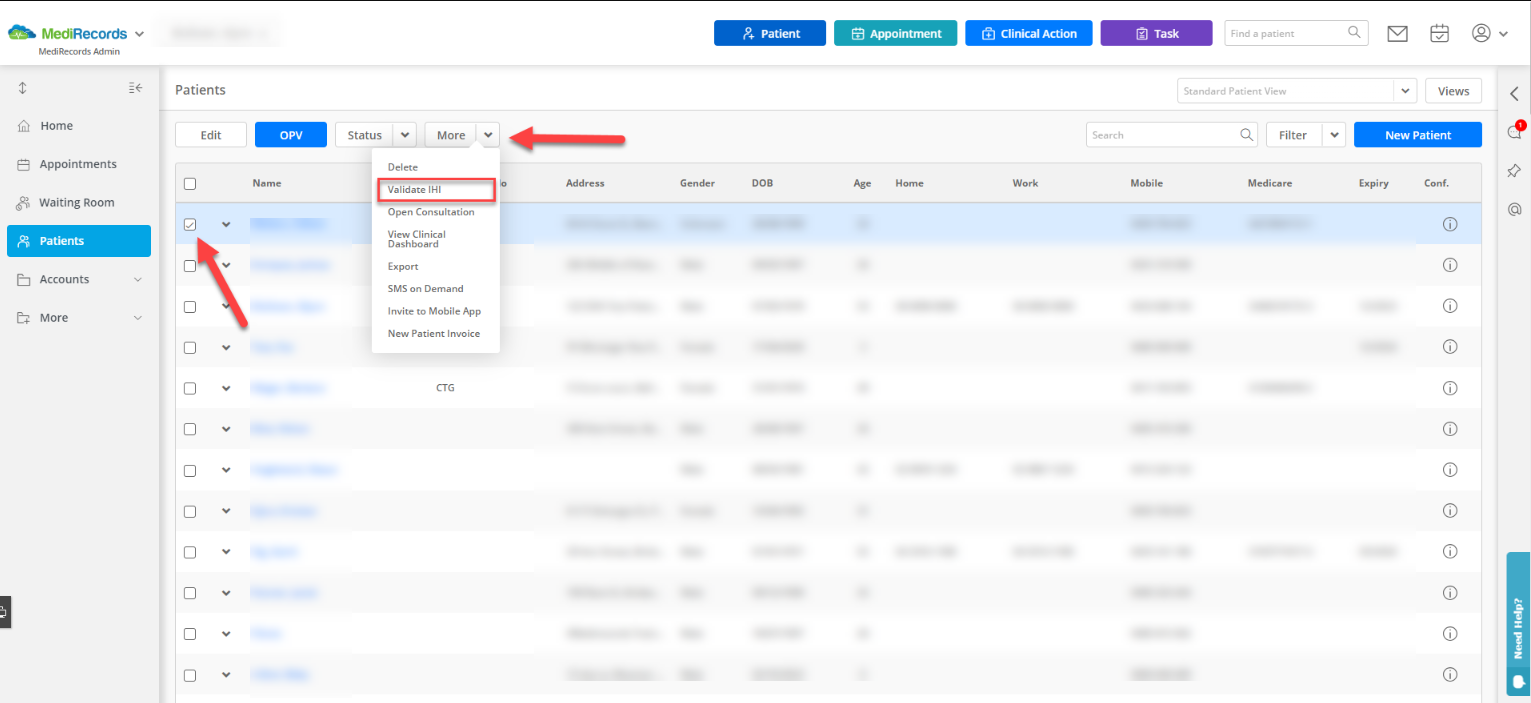Choose Export from the More menu
Viewport: 1531px width, 703px height.
402,266
